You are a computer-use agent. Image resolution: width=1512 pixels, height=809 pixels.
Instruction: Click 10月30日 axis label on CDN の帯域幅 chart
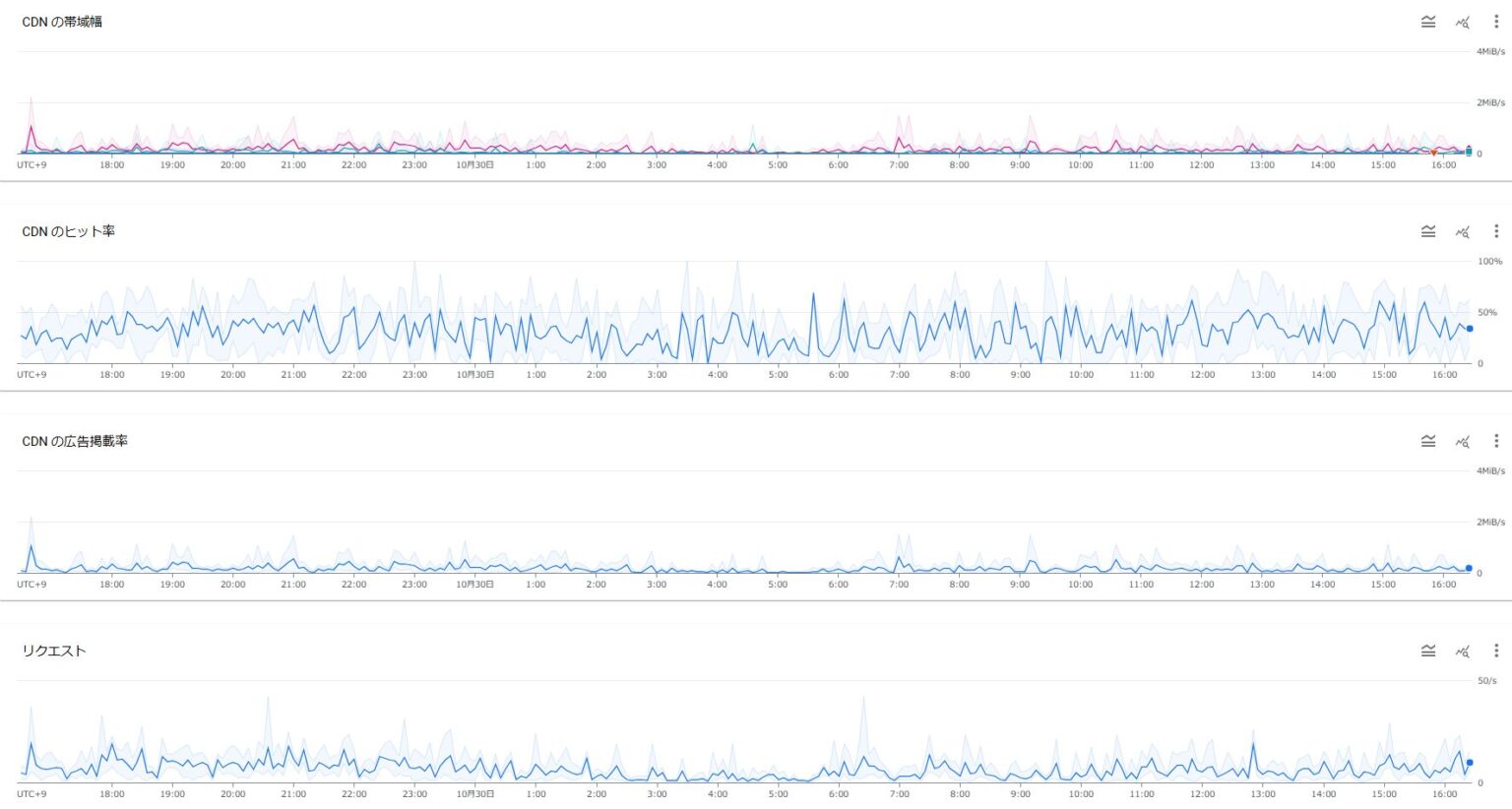coord(474,165)
